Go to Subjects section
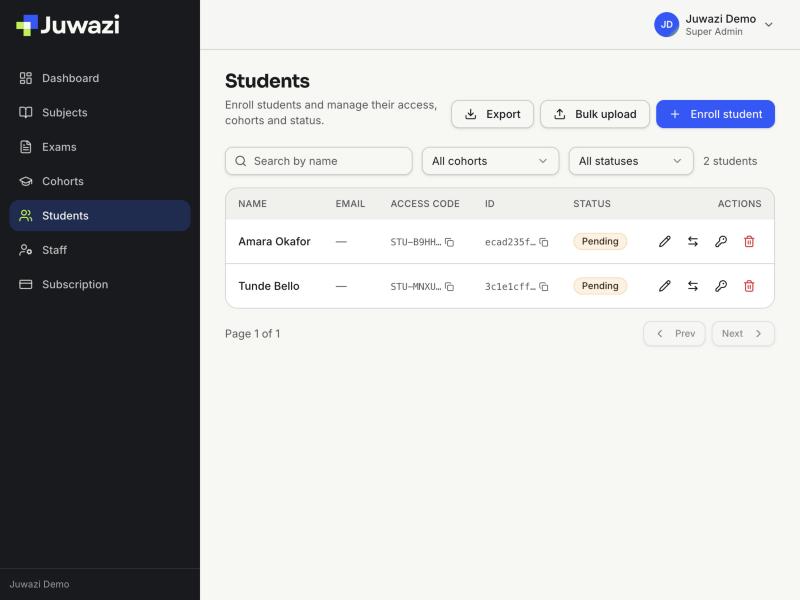 pyautogui.click(x=100, y=112)
